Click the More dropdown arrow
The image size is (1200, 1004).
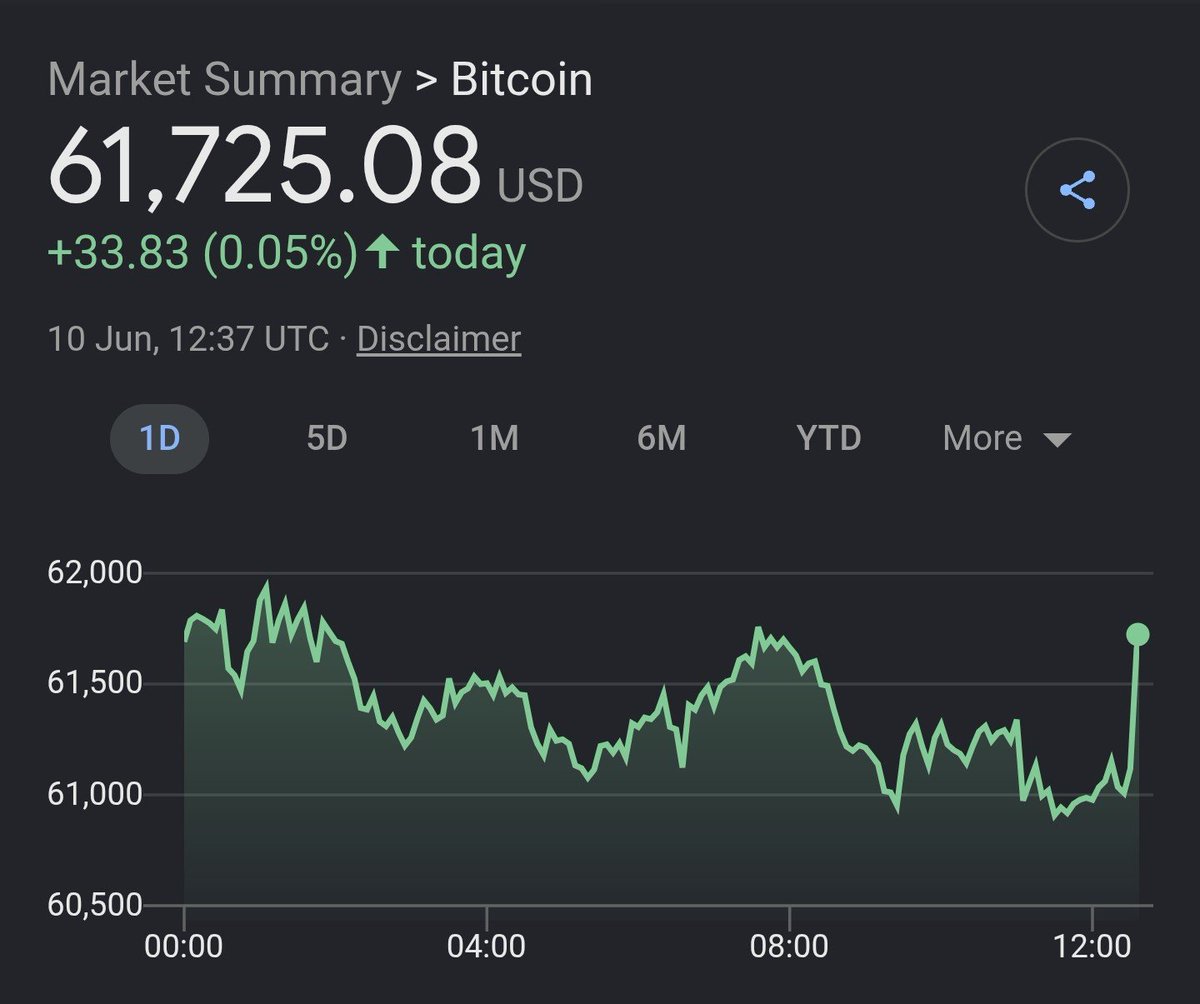click(x=1056, y=440)
